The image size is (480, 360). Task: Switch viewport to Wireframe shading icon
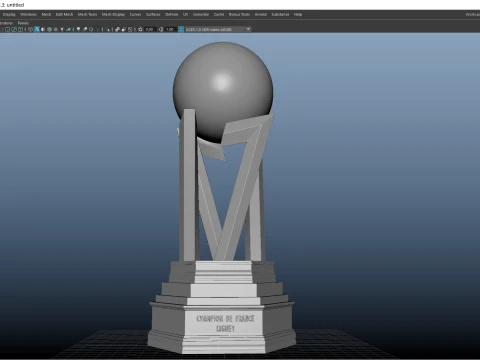click(x=30, y=29)
